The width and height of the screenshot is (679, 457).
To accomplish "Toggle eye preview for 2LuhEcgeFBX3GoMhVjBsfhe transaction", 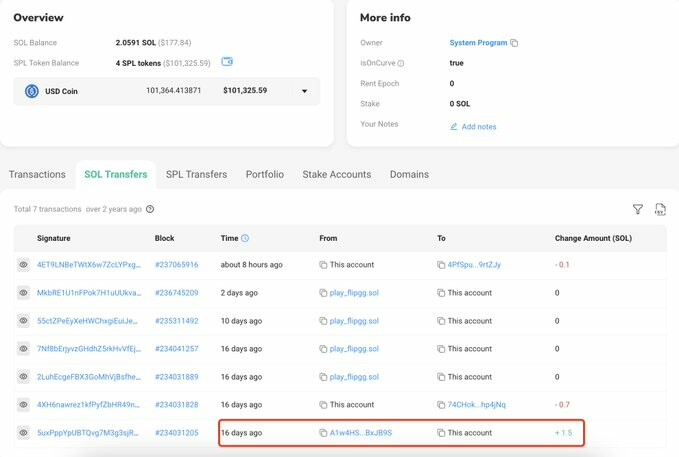I will click(23, 377).
